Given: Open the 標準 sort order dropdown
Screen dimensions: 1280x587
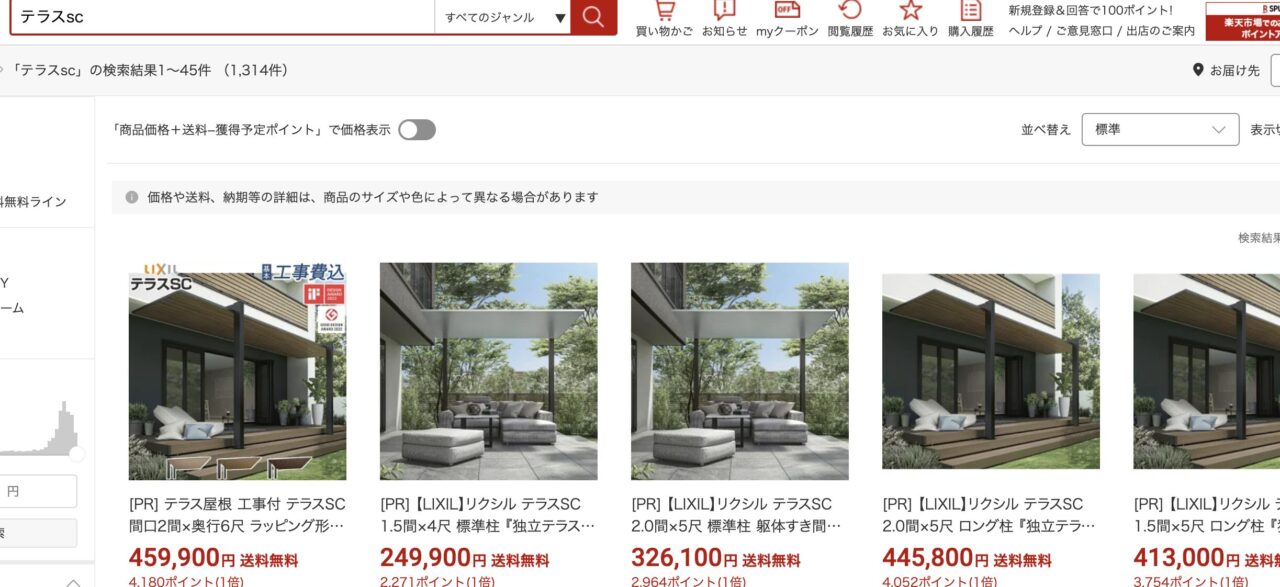Looking at the screenshot, I should point(1160,130).
